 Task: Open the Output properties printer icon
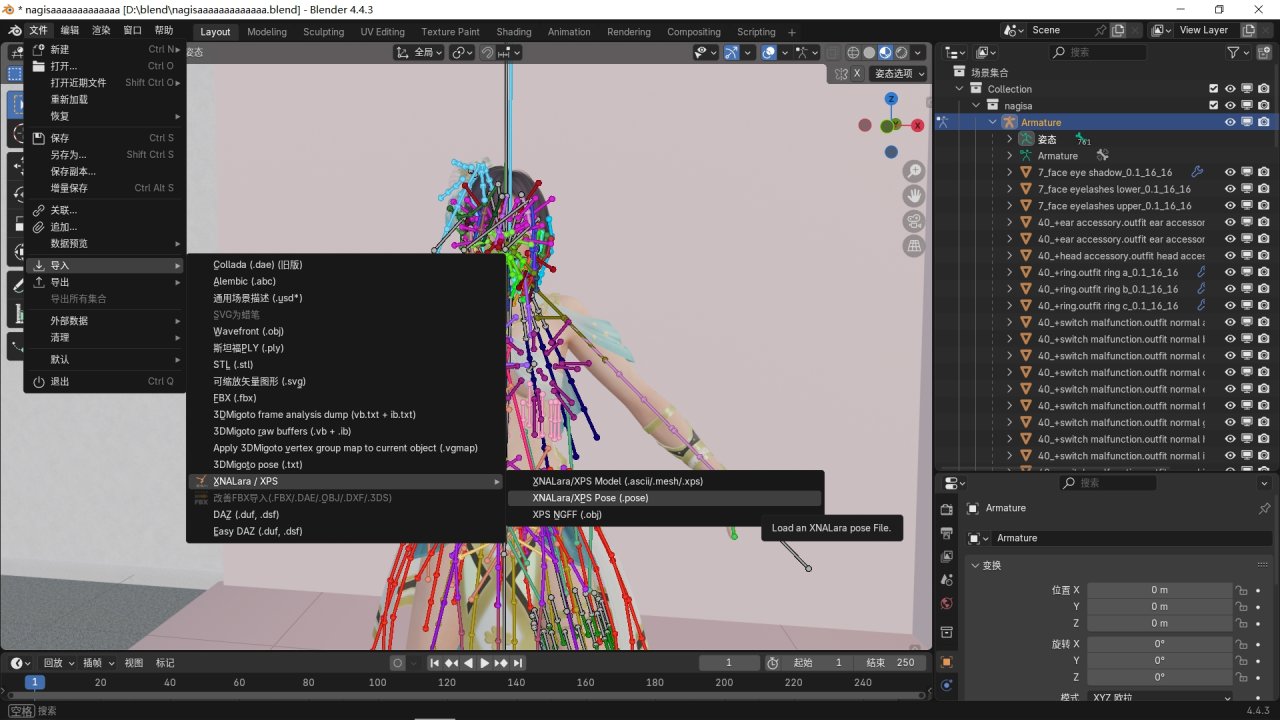point(946,533)
